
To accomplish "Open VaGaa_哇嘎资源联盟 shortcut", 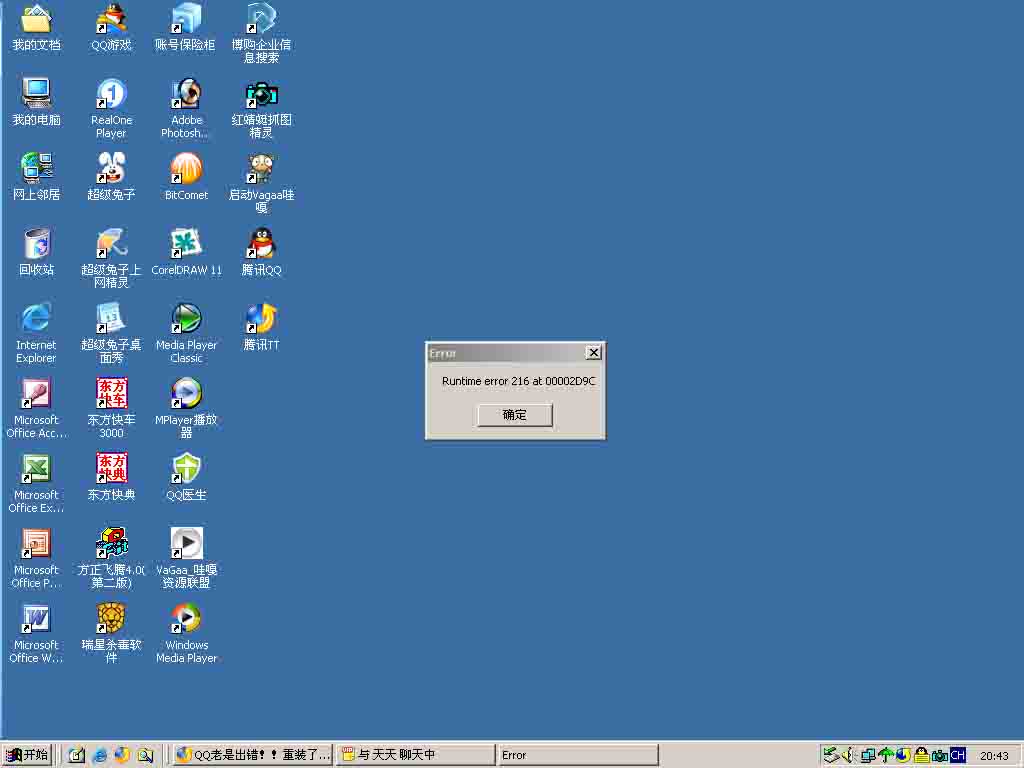I will click(x=186, y=543).
